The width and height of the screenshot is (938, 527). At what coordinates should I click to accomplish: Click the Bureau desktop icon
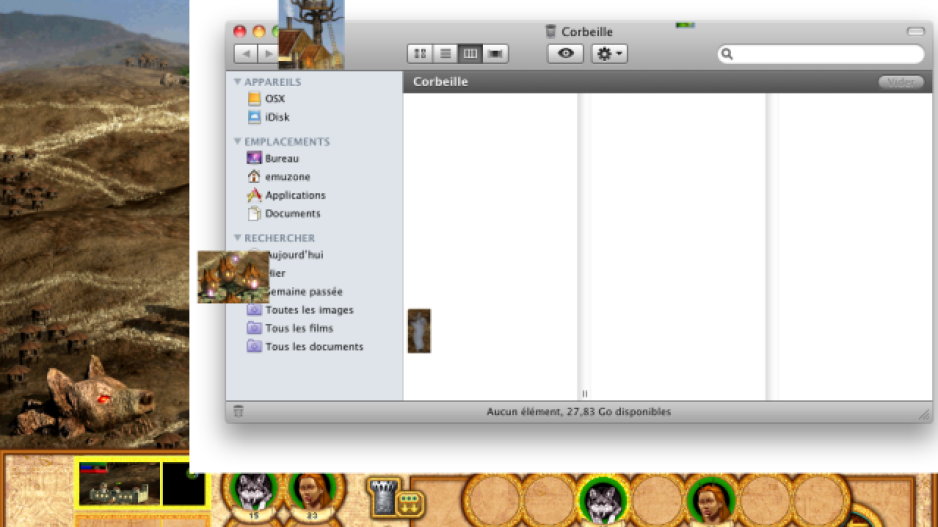(x=254, y=158)
